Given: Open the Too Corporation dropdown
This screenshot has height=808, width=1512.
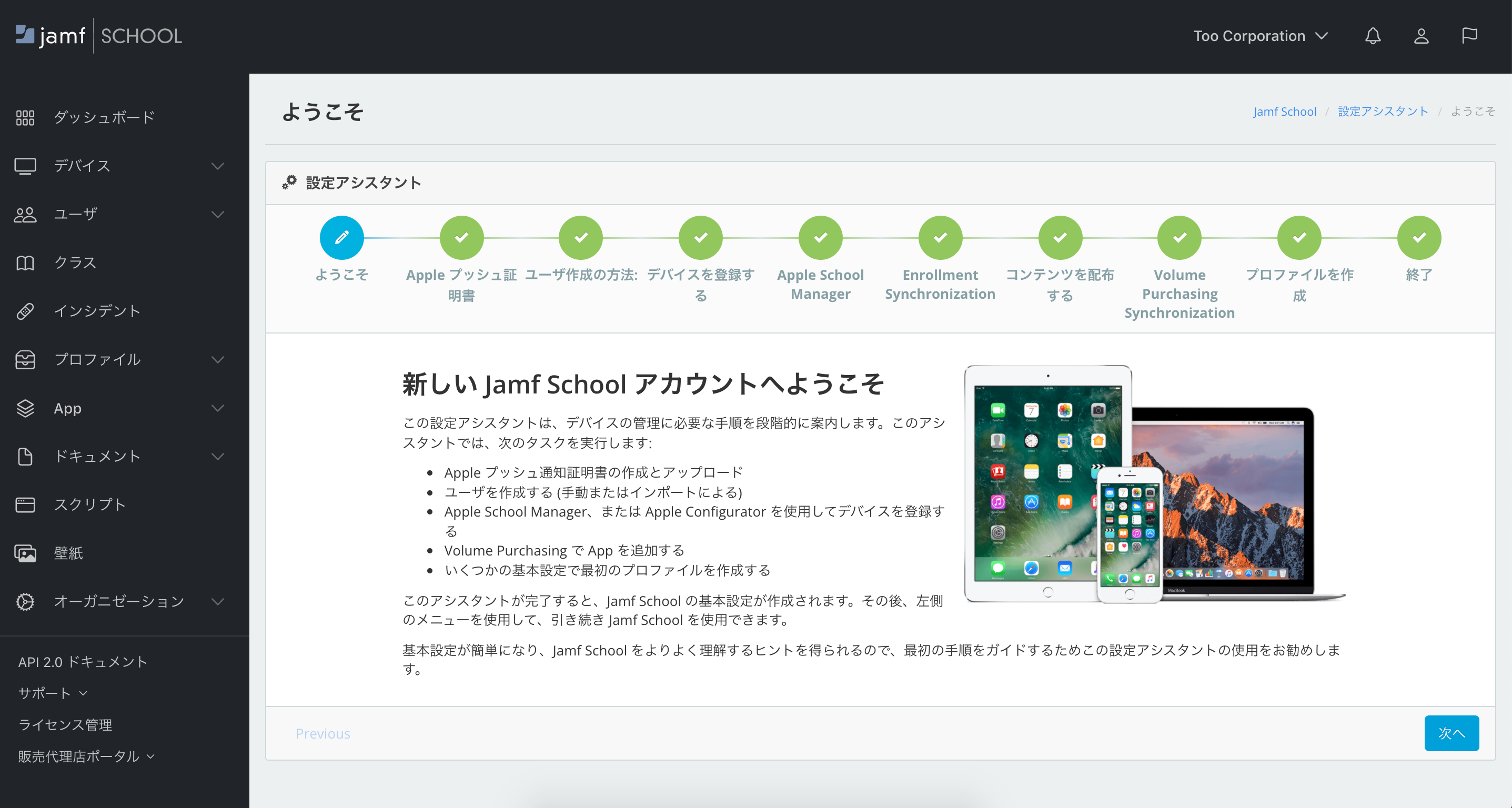Looking at the screenshot, I should click(x=1260, y=36).
